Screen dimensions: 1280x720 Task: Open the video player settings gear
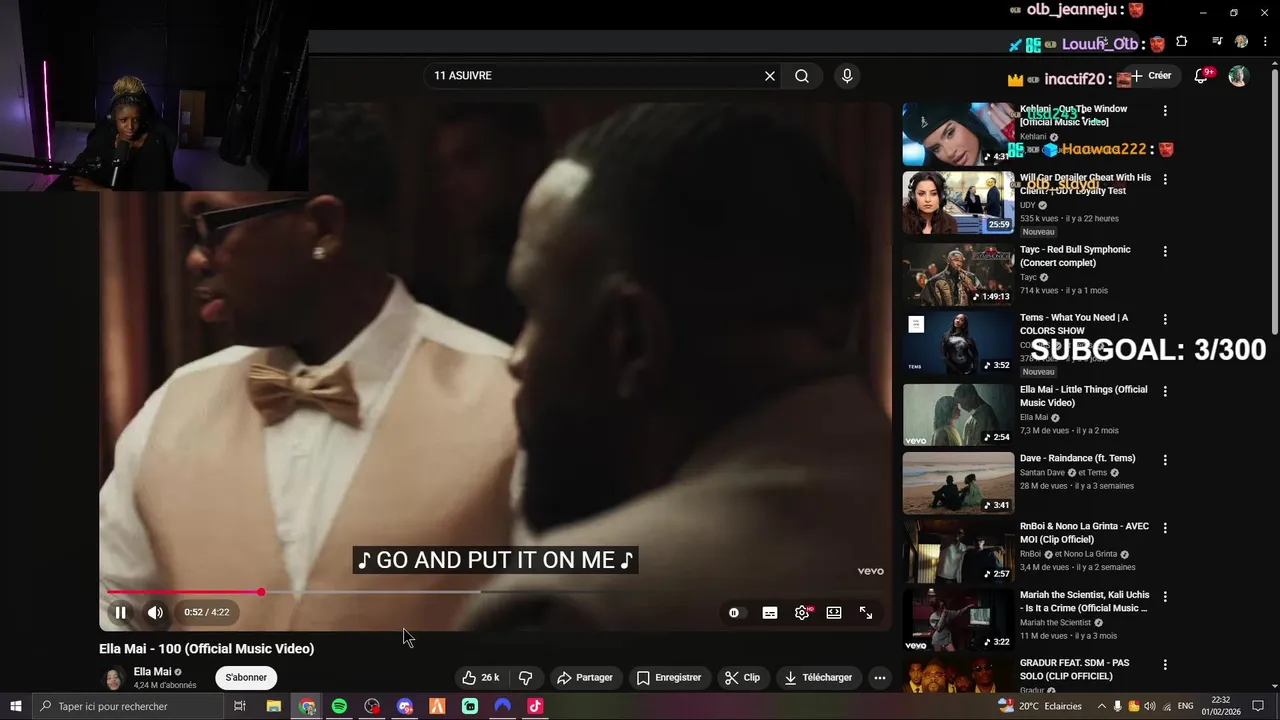point(802,613)
